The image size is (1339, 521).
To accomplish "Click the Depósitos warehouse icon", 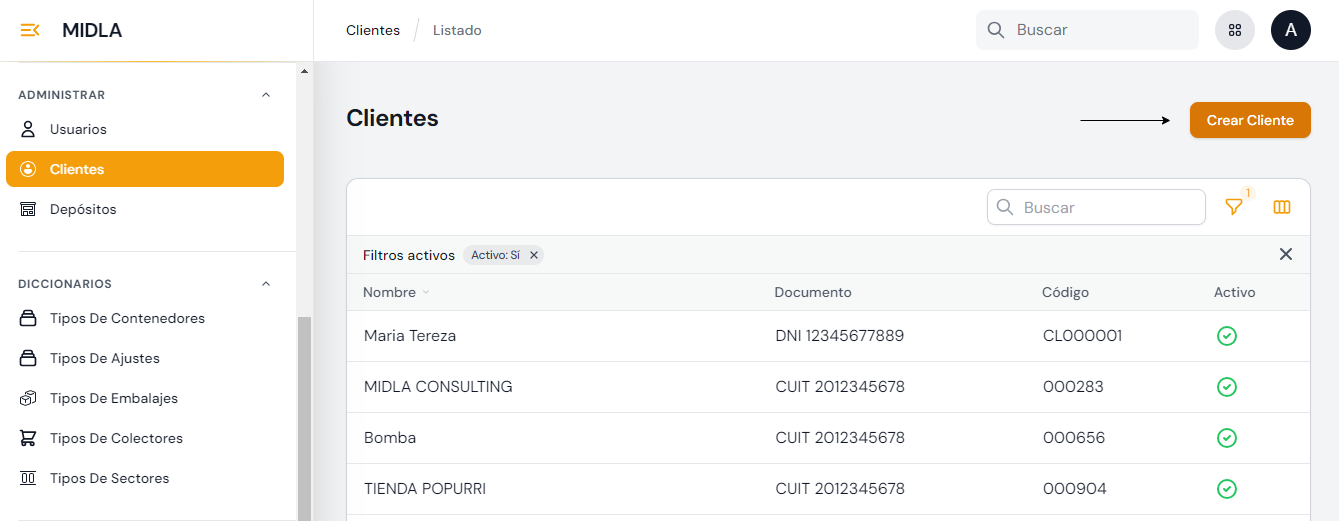I will coord(29,209).
